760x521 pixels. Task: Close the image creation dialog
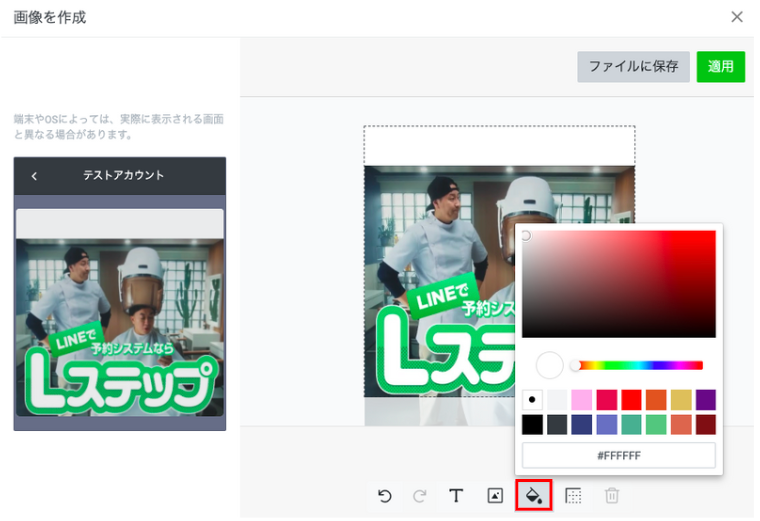pos(737,17)
